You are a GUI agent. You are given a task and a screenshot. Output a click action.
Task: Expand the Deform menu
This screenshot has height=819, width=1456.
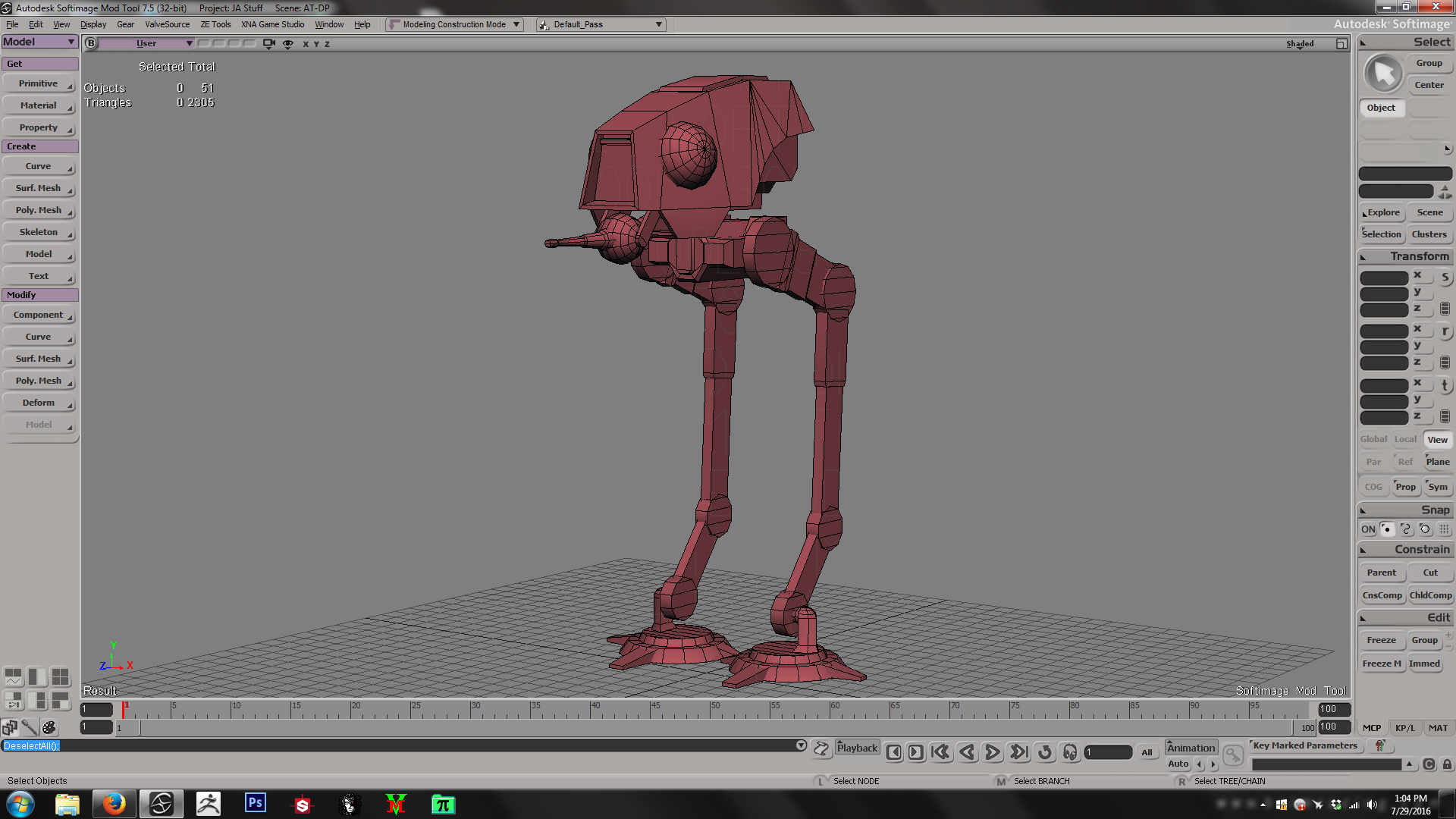tap(39, 403)
